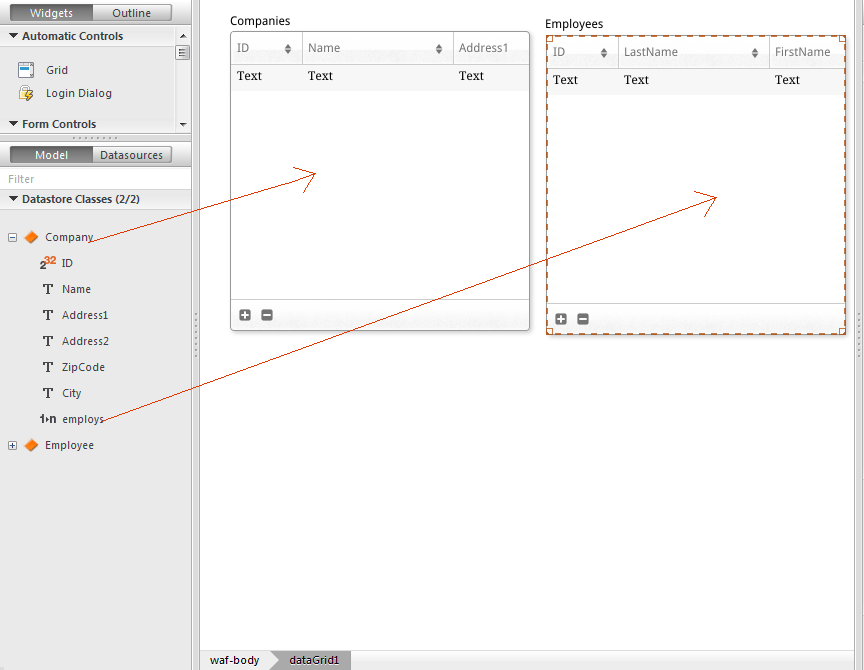This screenshot has height=670, width=864.
Task: Click the text icon beside ZipCode
Action: [x=48, y=367]
